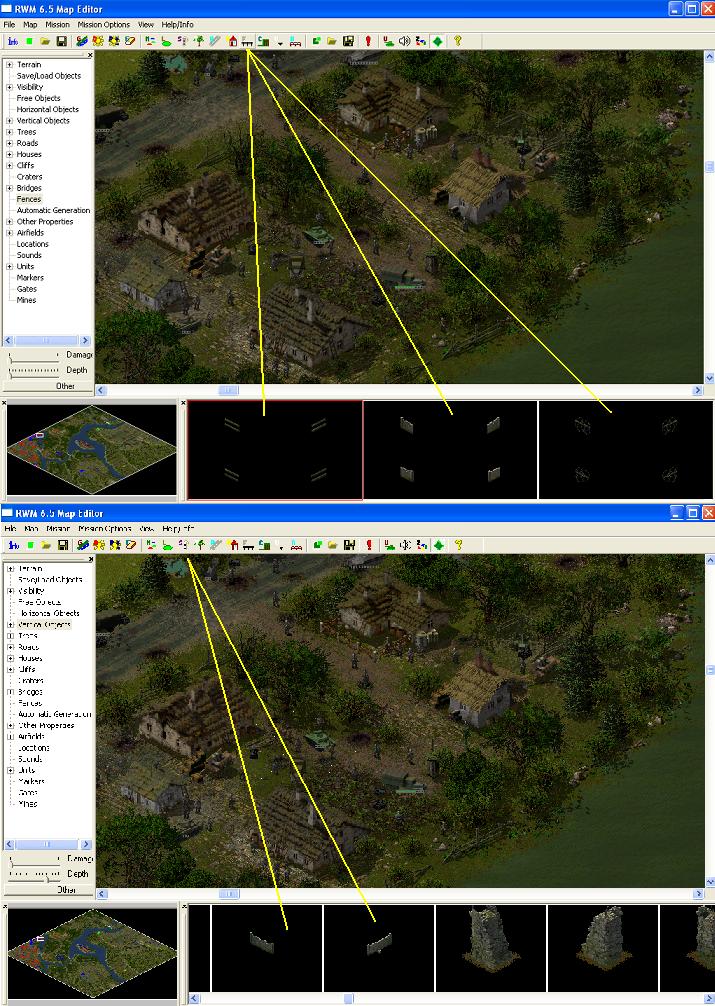
Task: Expand the Roads node in upper window
Action: (10, 143)
